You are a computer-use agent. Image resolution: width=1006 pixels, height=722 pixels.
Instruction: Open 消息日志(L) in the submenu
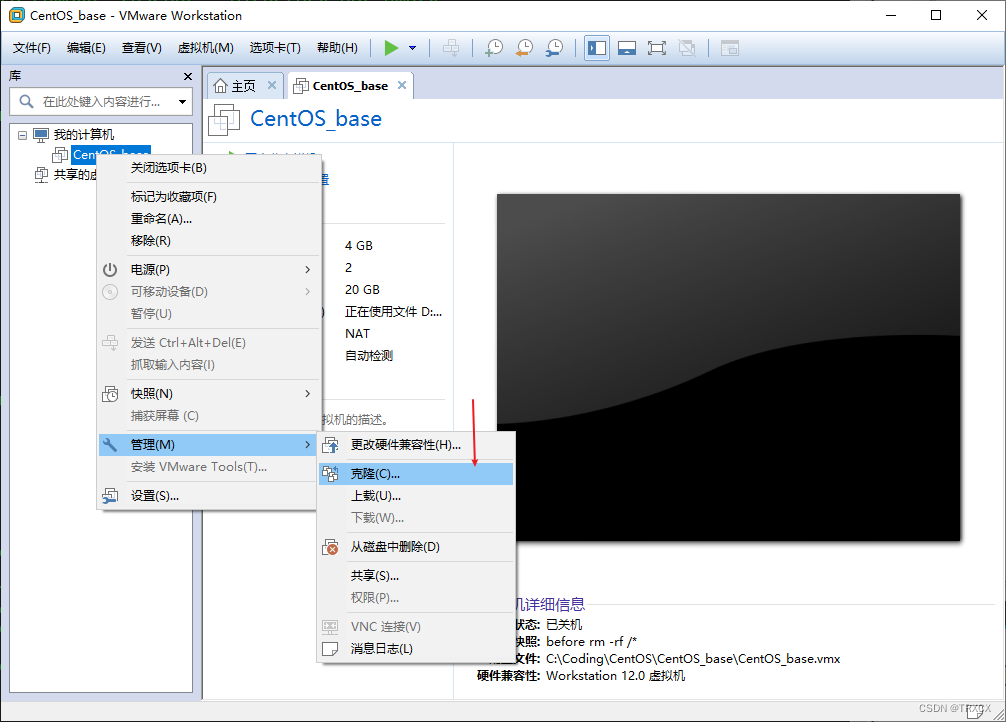(416, 649)
